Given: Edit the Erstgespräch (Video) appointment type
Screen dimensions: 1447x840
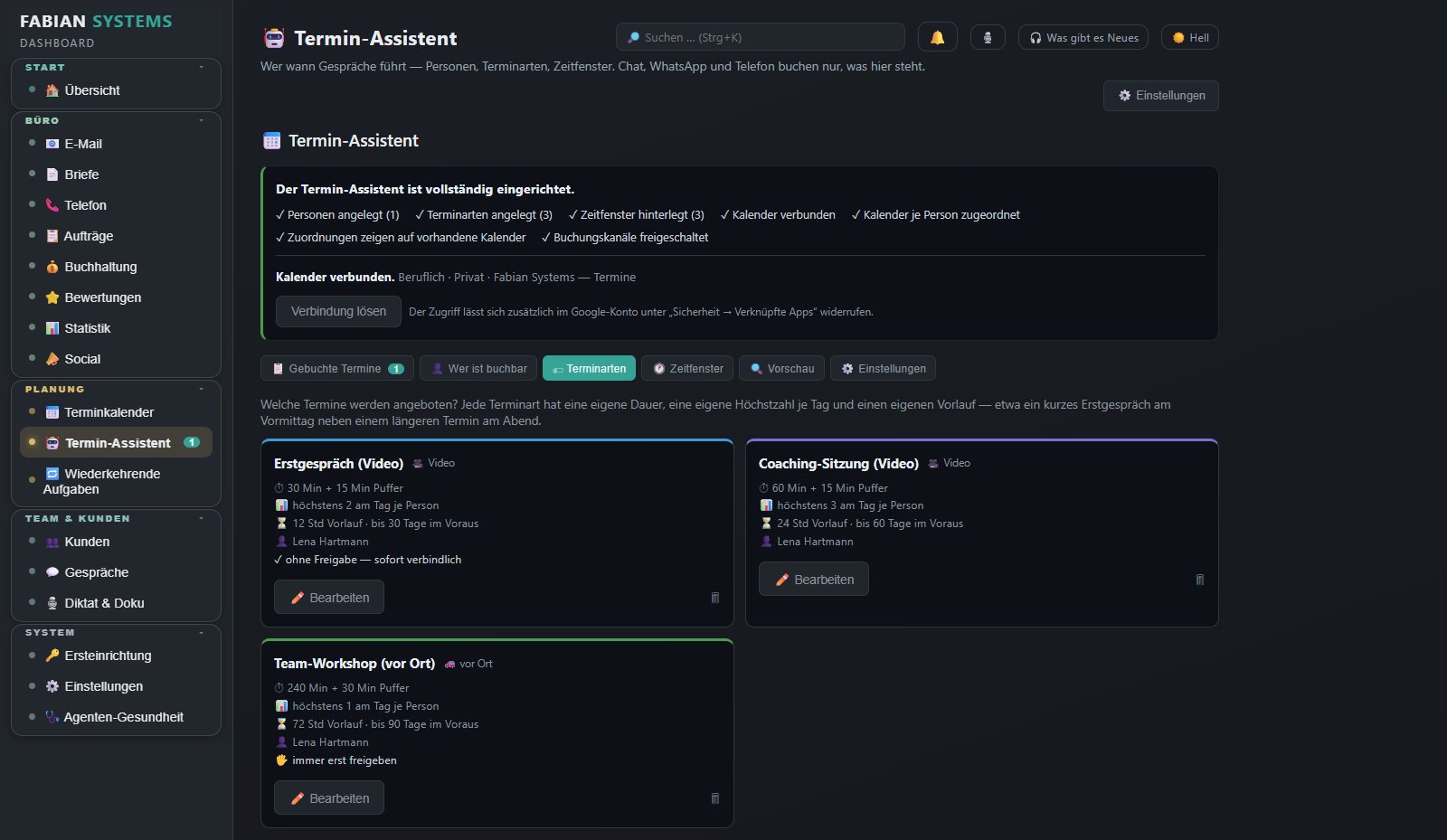Looking at the screenshot, I should pos(329,598).
